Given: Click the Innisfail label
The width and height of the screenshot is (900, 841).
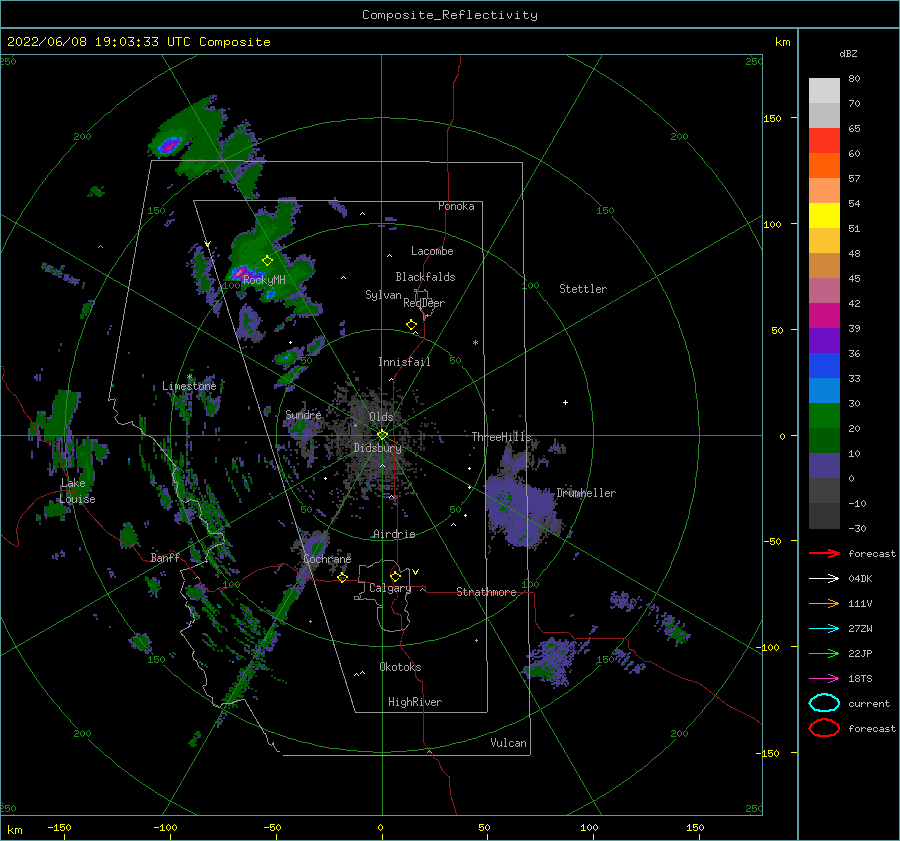Looking at the screenshot, I should click(404, 362).
